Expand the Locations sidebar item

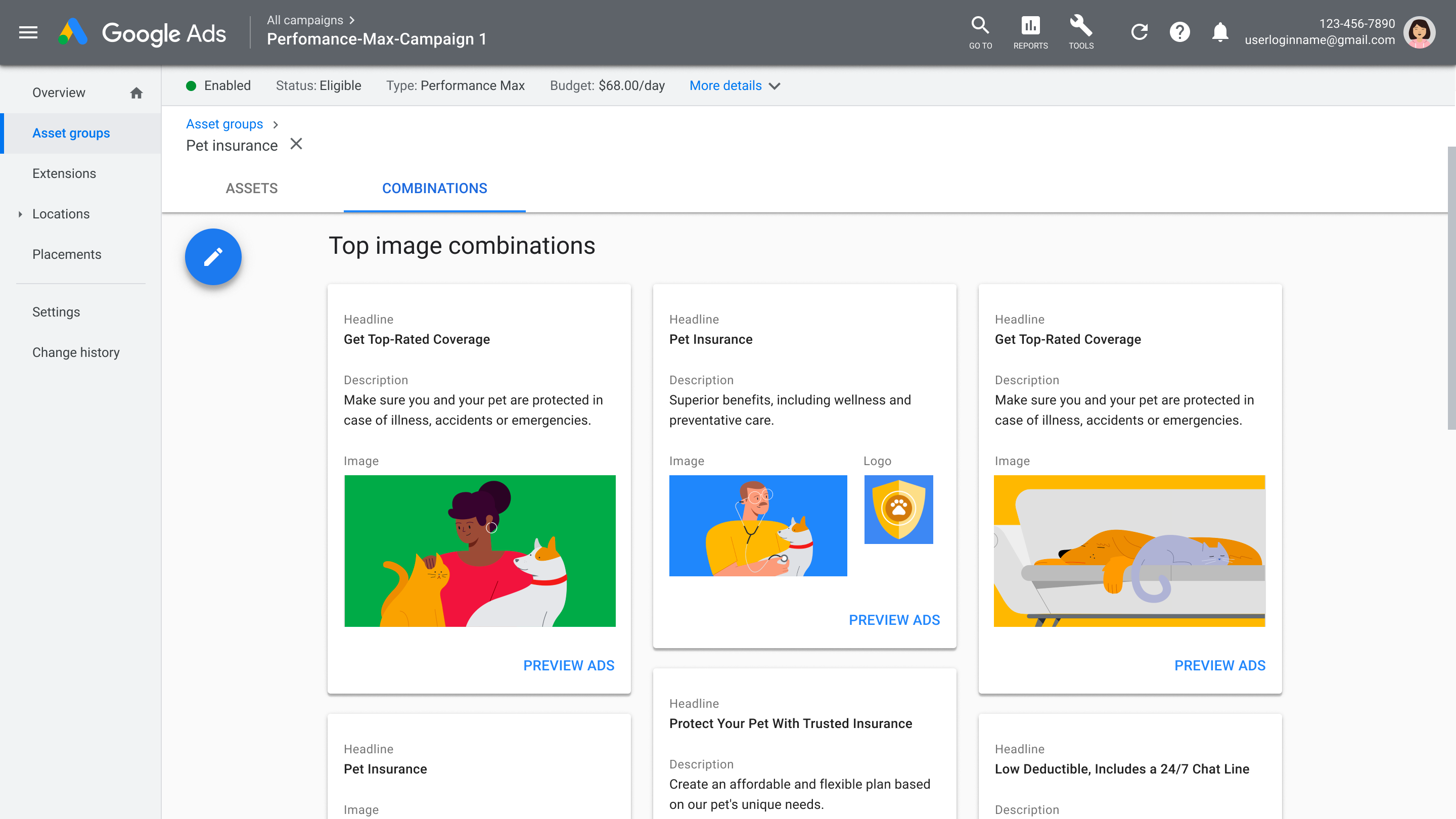(20, 214)
